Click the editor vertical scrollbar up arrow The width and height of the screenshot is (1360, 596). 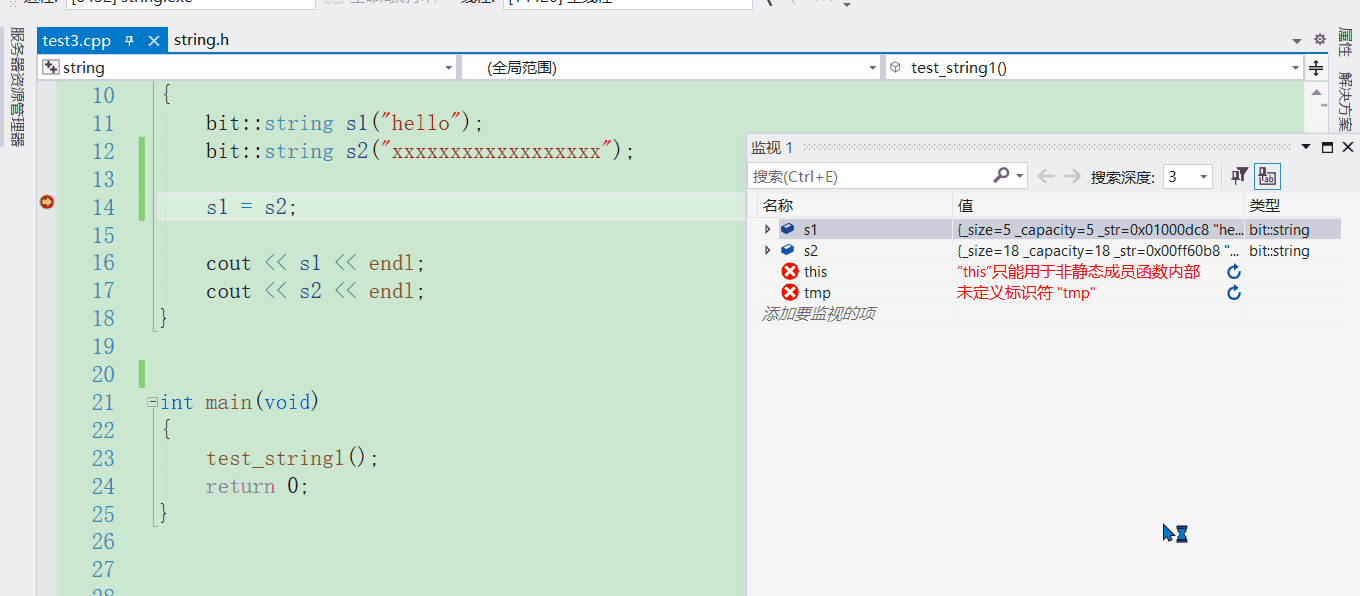(x=1316, y=93)
